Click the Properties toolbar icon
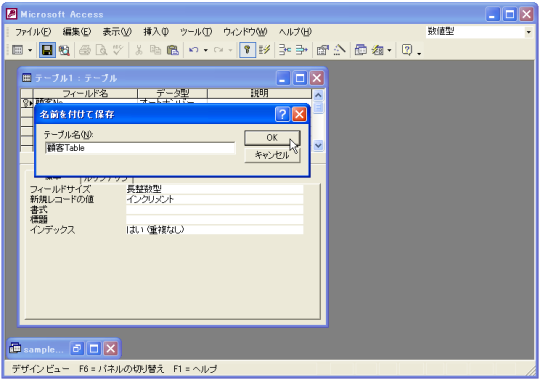Image resolution: width=540 pixels, height=380 pixels. click(x=323, y=50)
